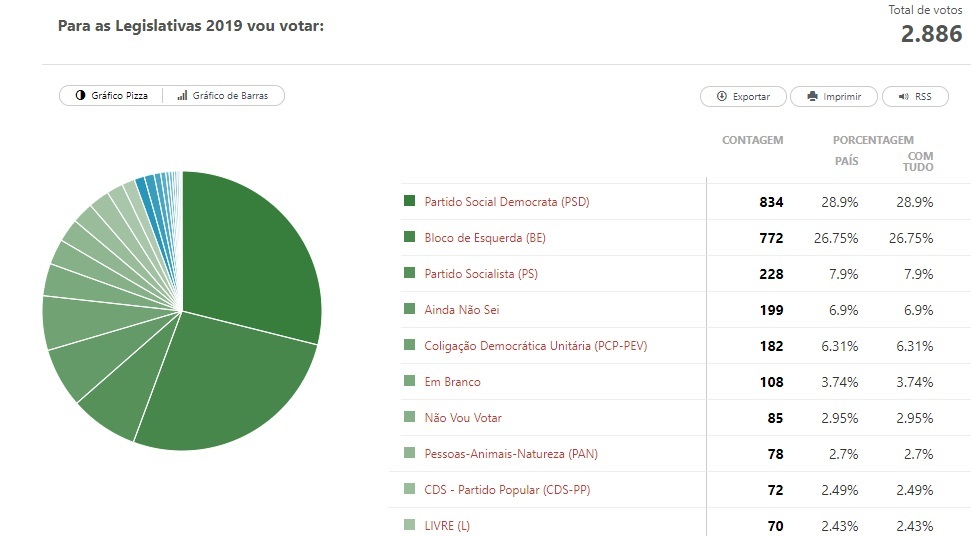The width and height of the screenshot is (971, 536).
Task: Switch to Gráfico Pizza view
Action: 111,96
